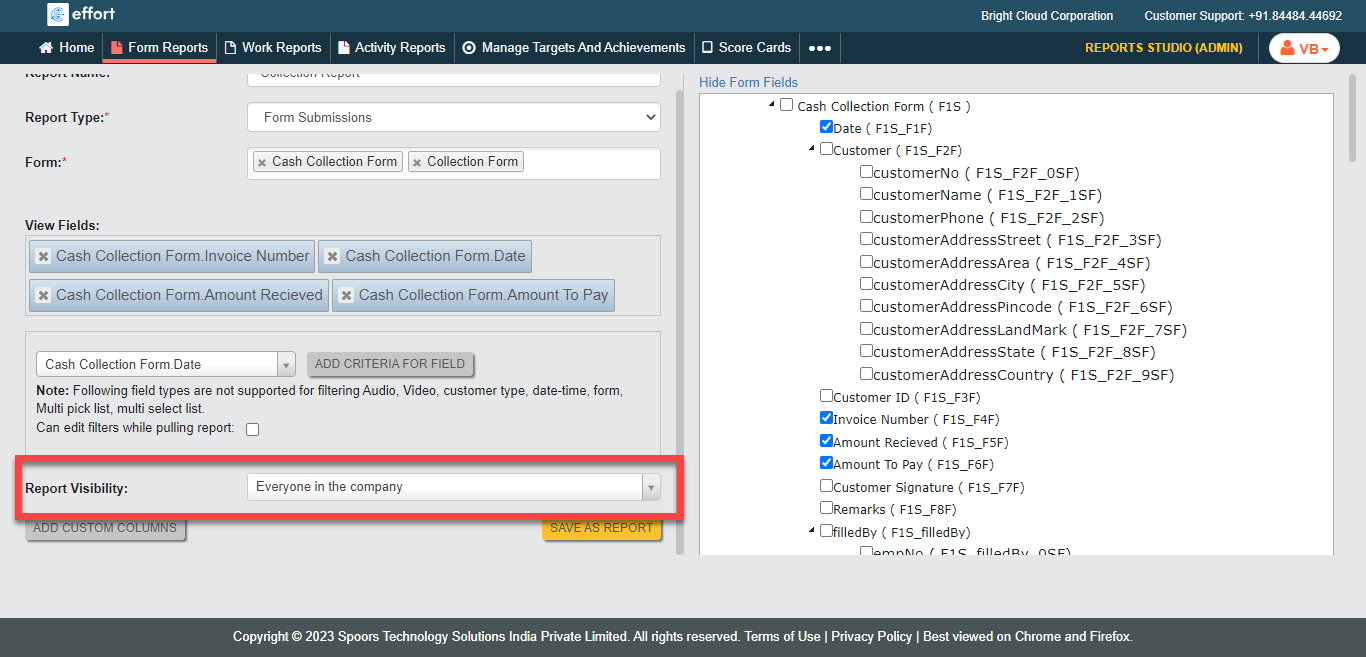Remove Invoice Number view field via x icon
The height and width of the screenshot is (657, 1366).
[x=44, y=257]
